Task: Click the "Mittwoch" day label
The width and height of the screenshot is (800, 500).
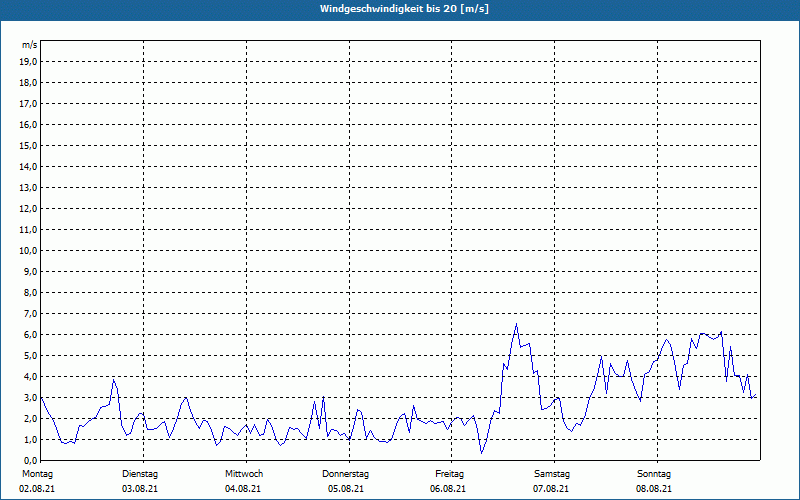Action: click(x=244, y=474)
